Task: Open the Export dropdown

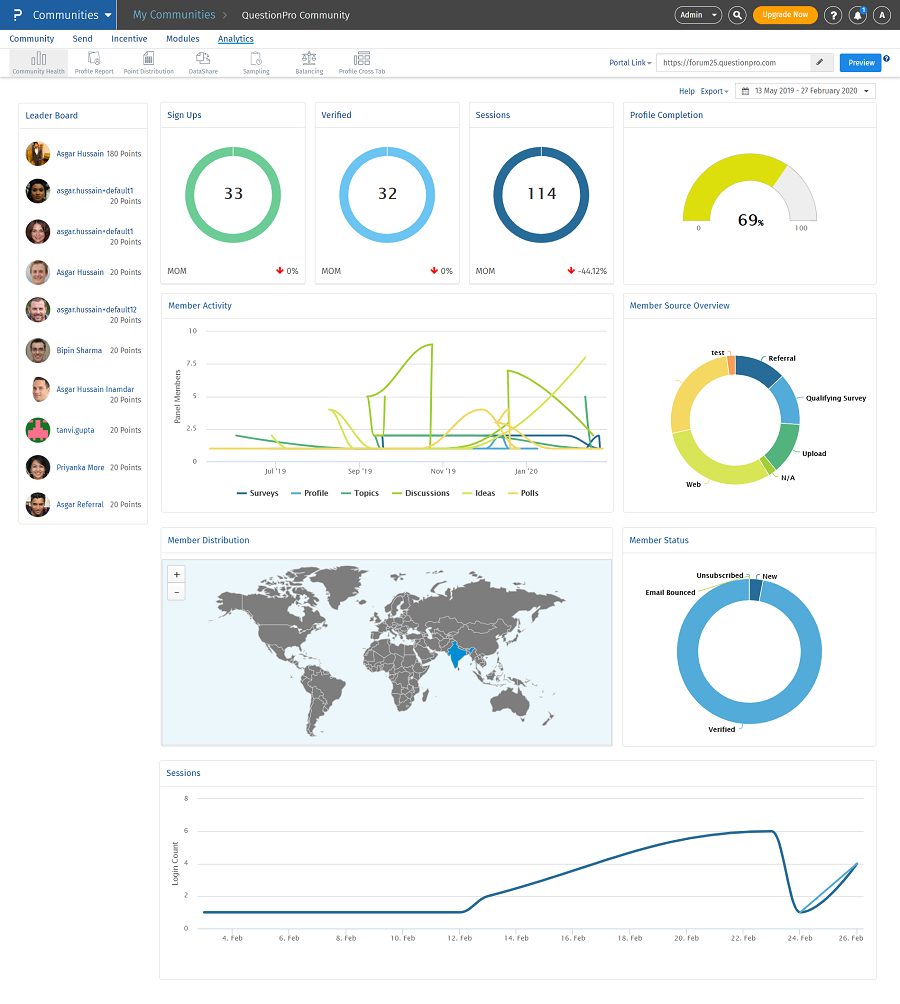Action: [714, 91]
